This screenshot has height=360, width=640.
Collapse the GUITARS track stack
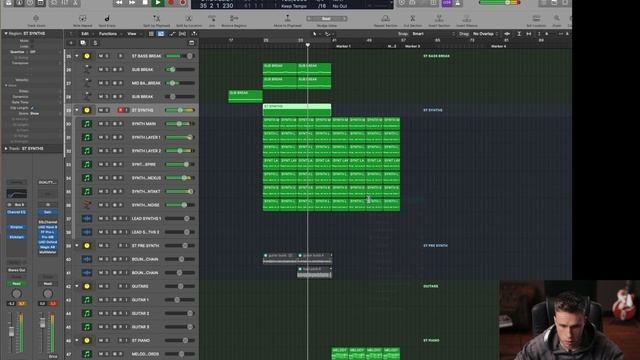pos(77,286)
